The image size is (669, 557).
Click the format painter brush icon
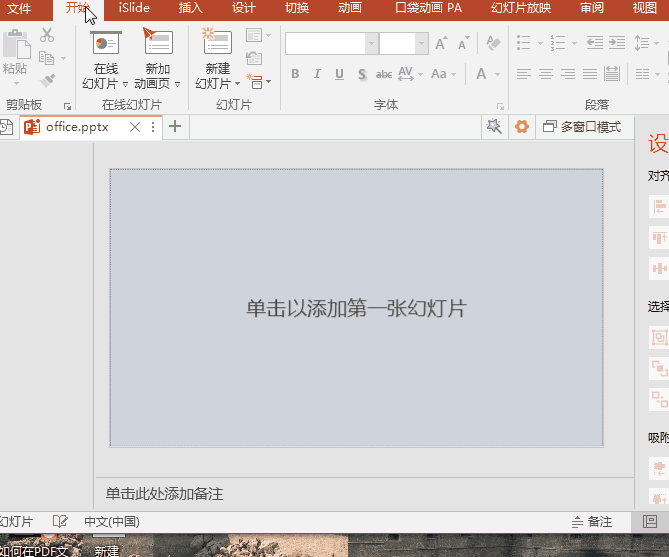(47, 80)
